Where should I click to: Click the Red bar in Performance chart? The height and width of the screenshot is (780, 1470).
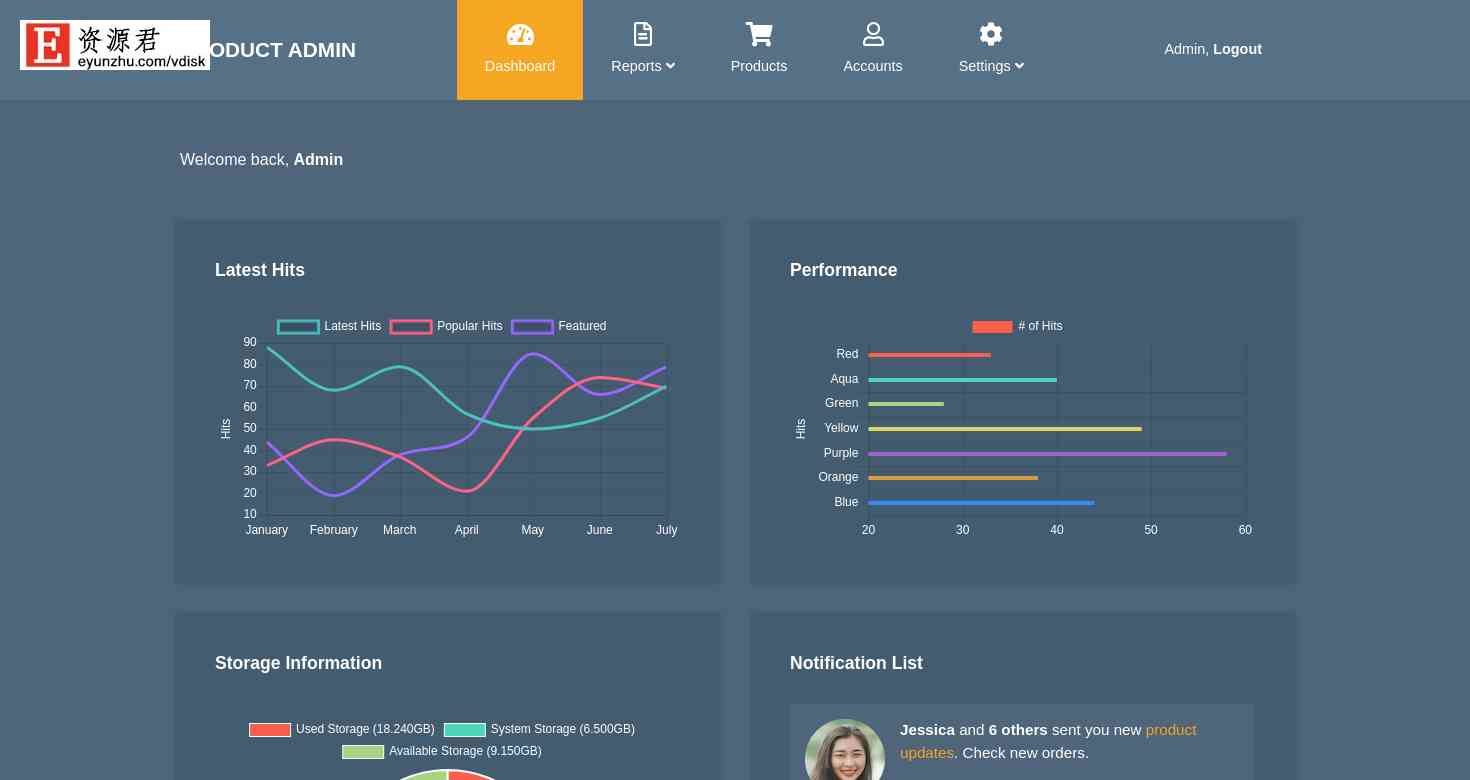(929, 355)
